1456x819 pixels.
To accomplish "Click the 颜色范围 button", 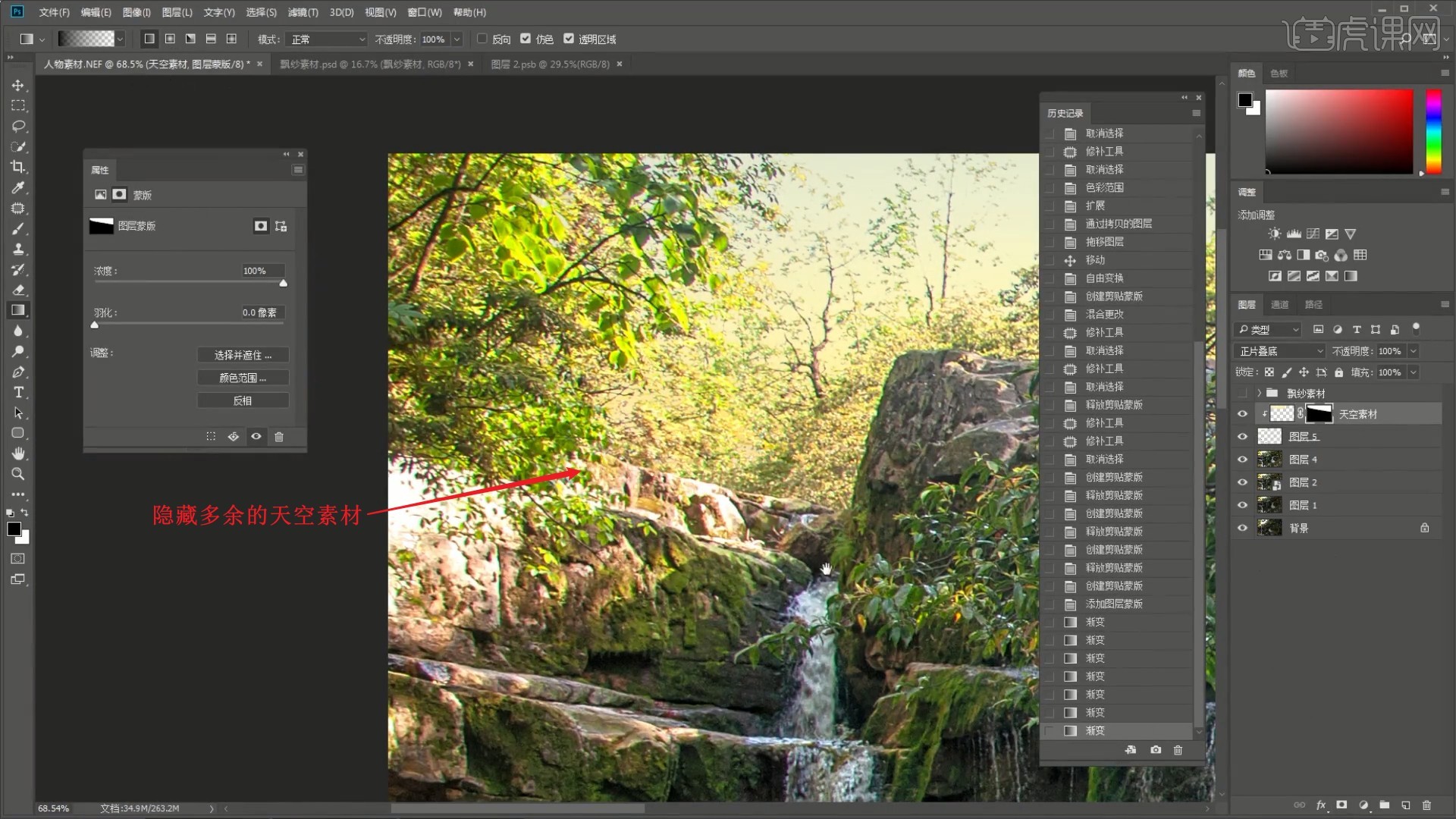I will click(243, 378).
